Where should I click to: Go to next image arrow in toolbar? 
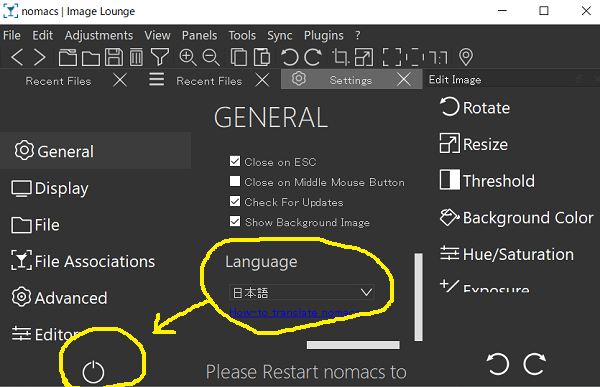coord(39,57)
